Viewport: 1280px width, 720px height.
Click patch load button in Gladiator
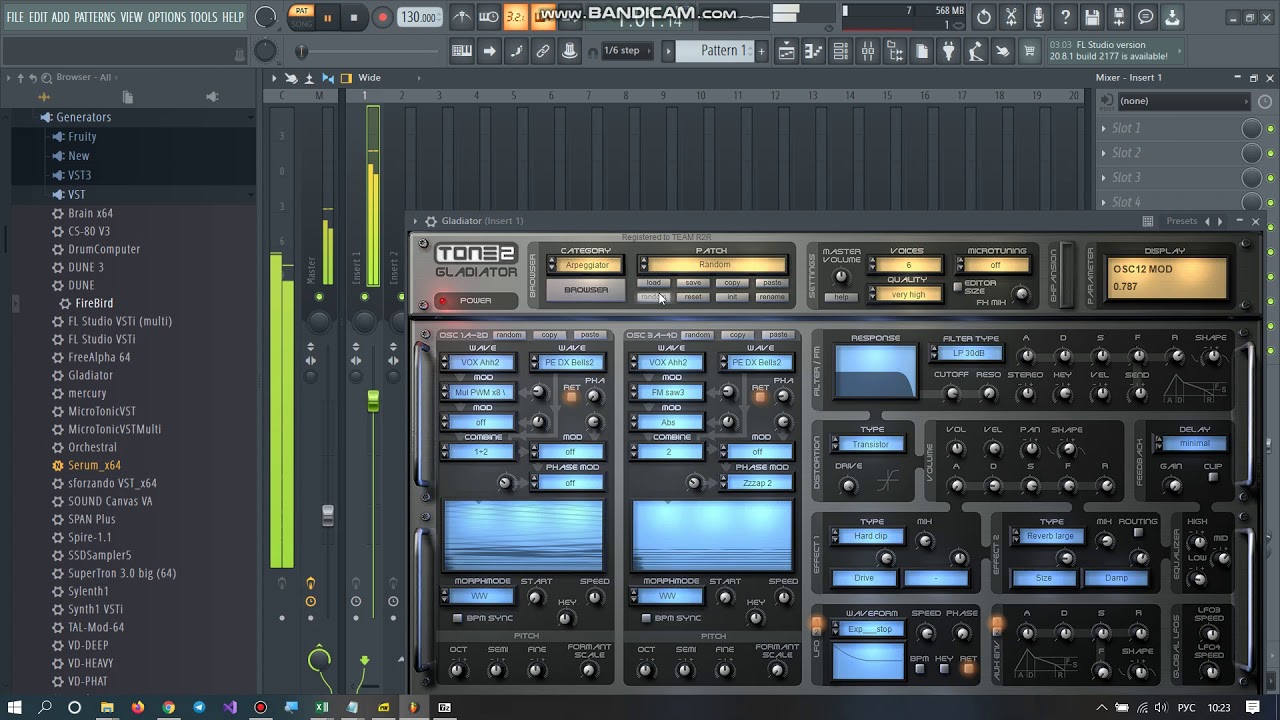point(653,283)
